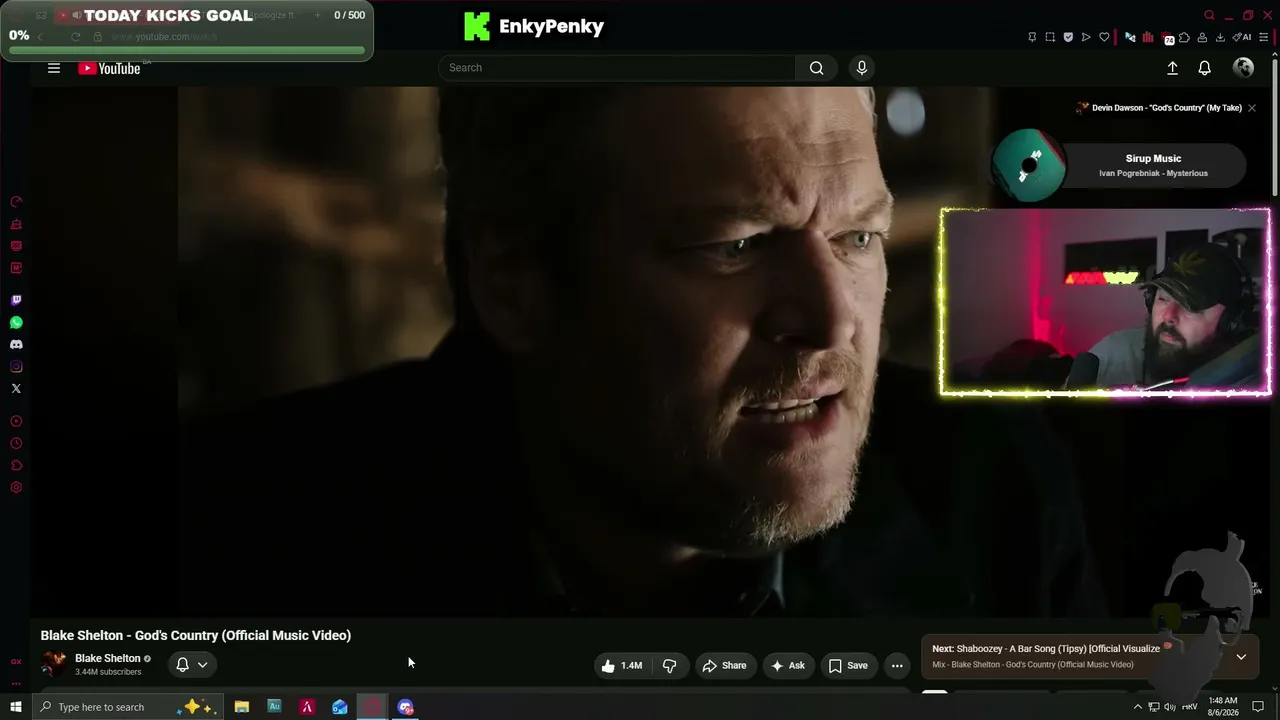1280x720 pixels.
Task: Open the YouTube guide hamburger menu
Action: 54,68
